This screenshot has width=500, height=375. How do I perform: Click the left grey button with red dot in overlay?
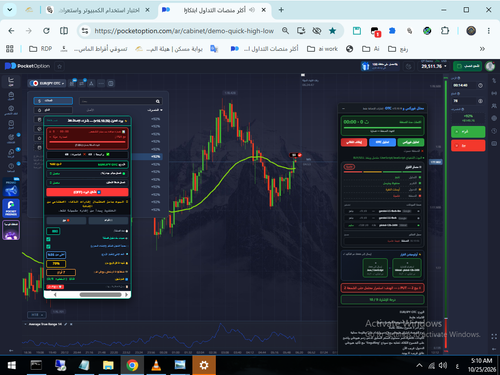[x=66, y=220]
